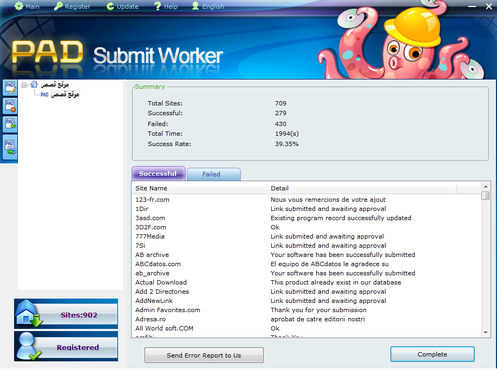Click detail 'Existing program record successfully updated'
Screen dimensions: 497x370
coord(341,218)
